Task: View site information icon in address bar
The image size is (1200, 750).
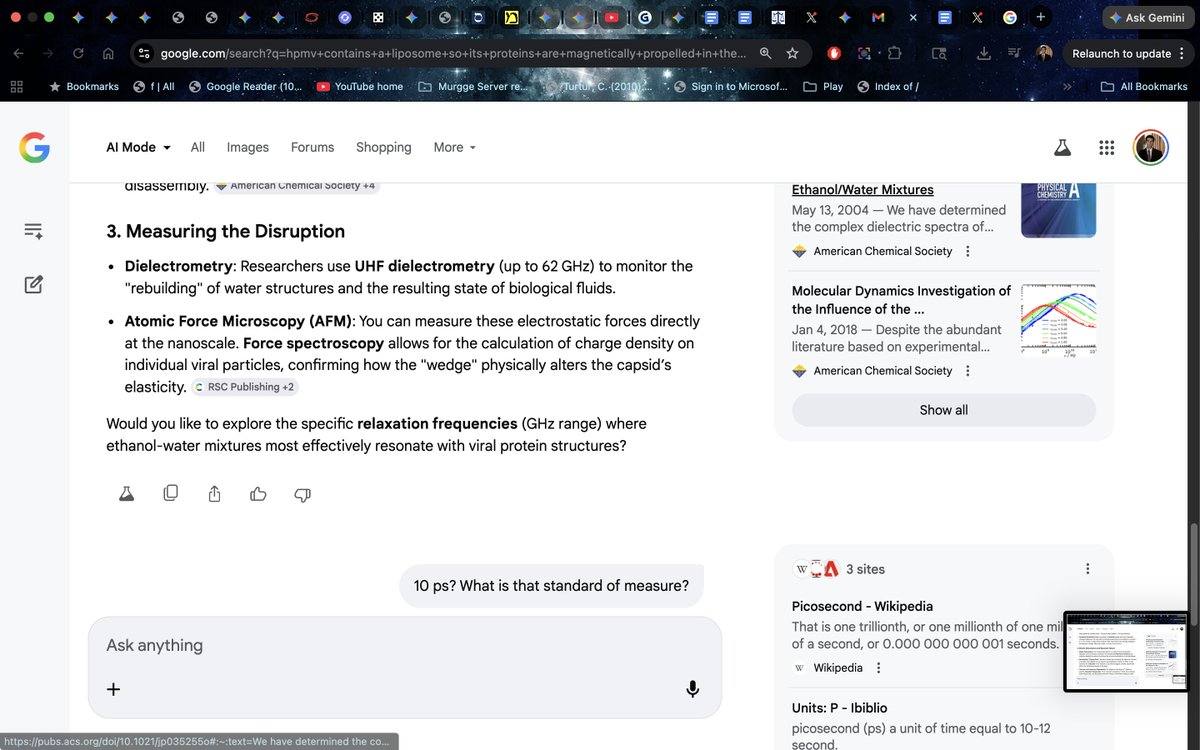Action: [x=144, y=53]
